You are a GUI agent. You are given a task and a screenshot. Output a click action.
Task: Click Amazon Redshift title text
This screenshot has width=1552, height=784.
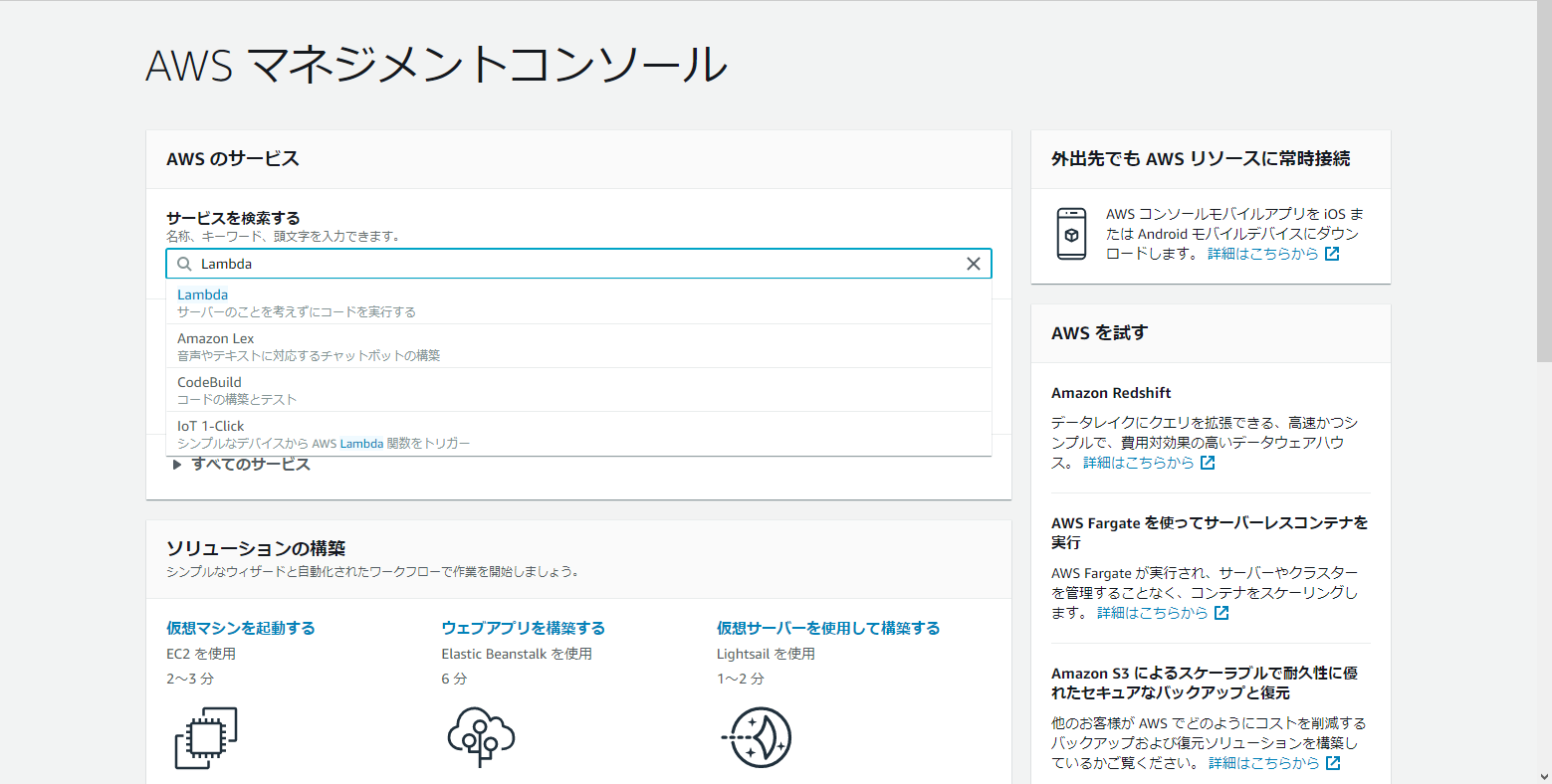click(x=1111, y=393)
